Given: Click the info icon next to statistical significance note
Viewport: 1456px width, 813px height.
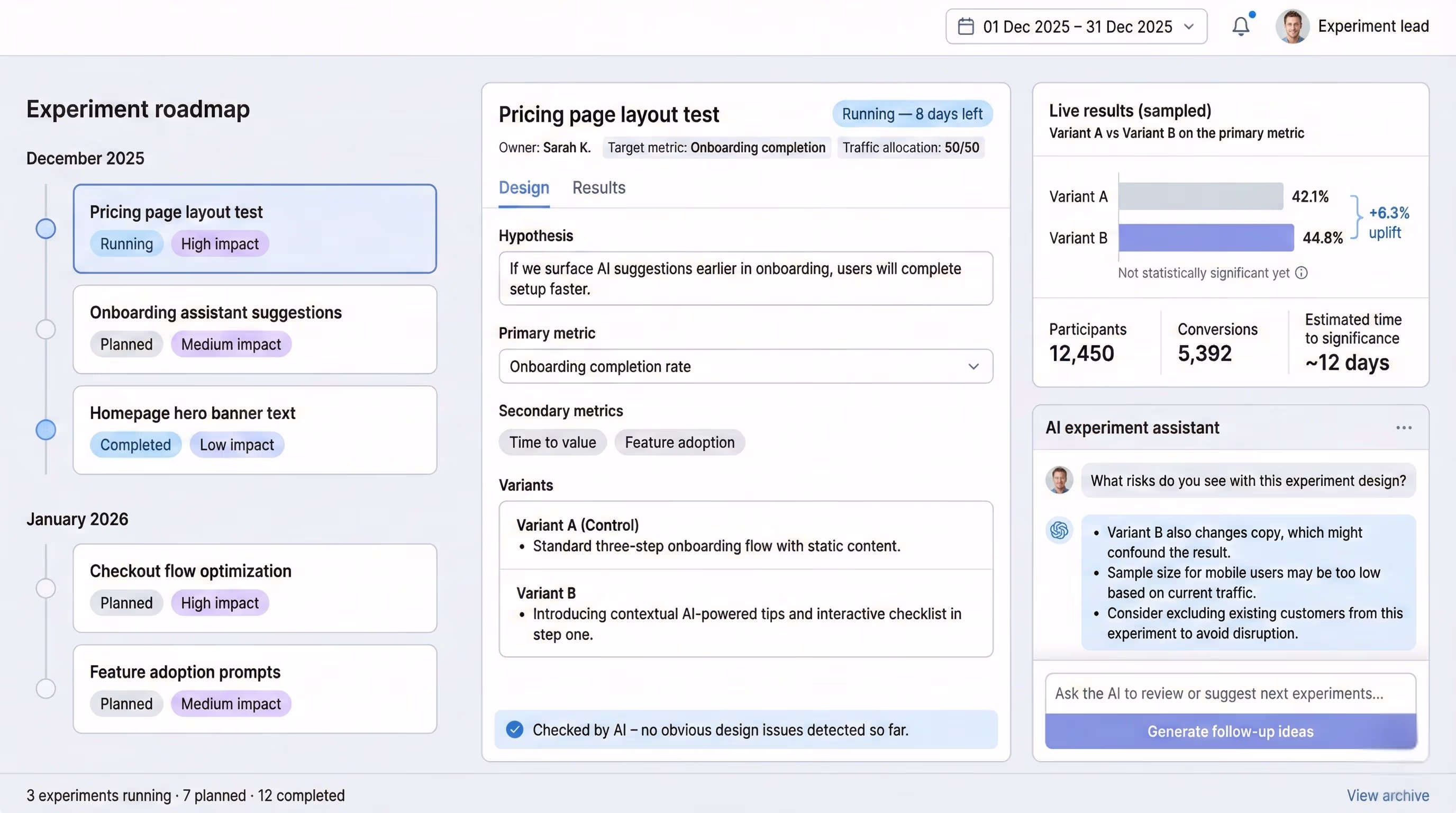Looking at the screenshot, I should click(1302, 273).
